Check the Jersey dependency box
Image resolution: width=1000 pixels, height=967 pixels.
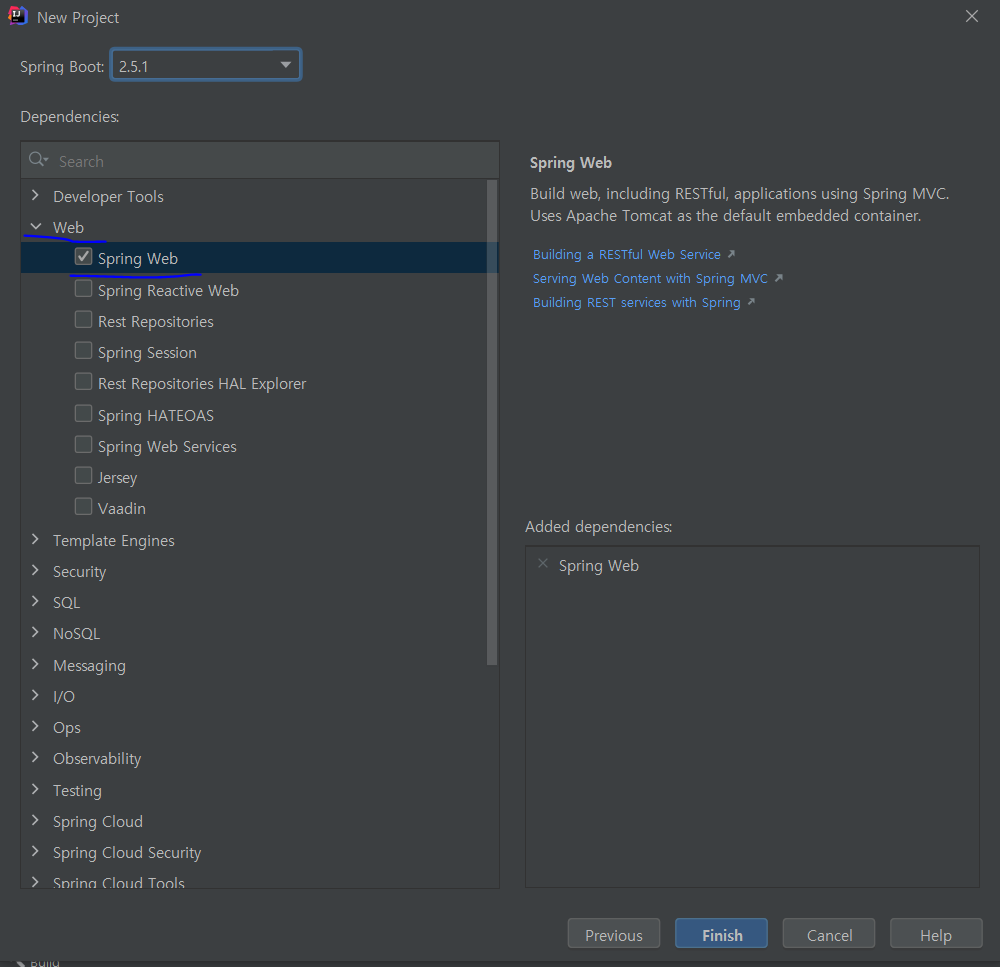pyautogui.click(x=84, y=476)
